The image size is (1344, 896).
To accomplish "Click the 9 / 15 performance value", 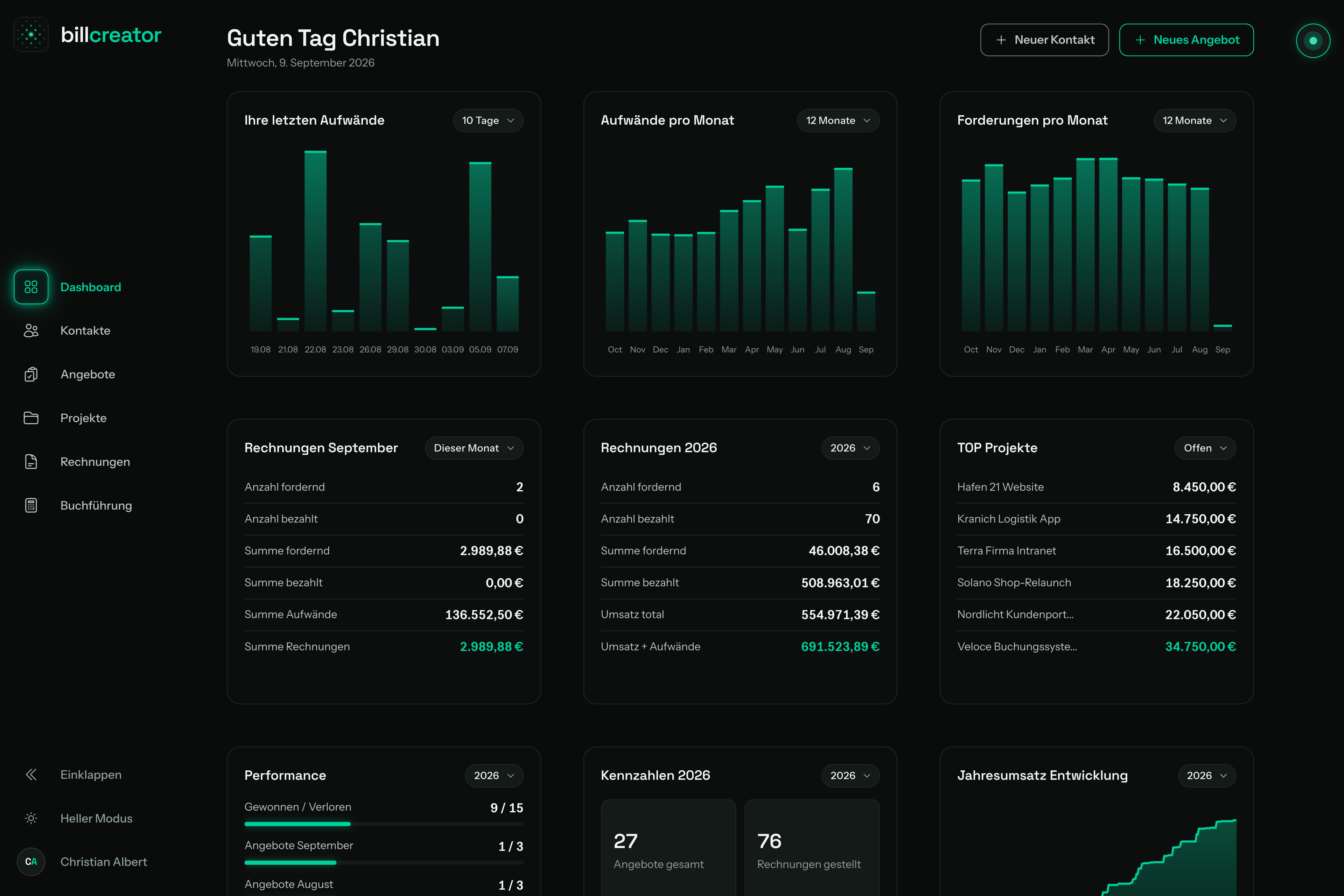I will click(506, 808).
